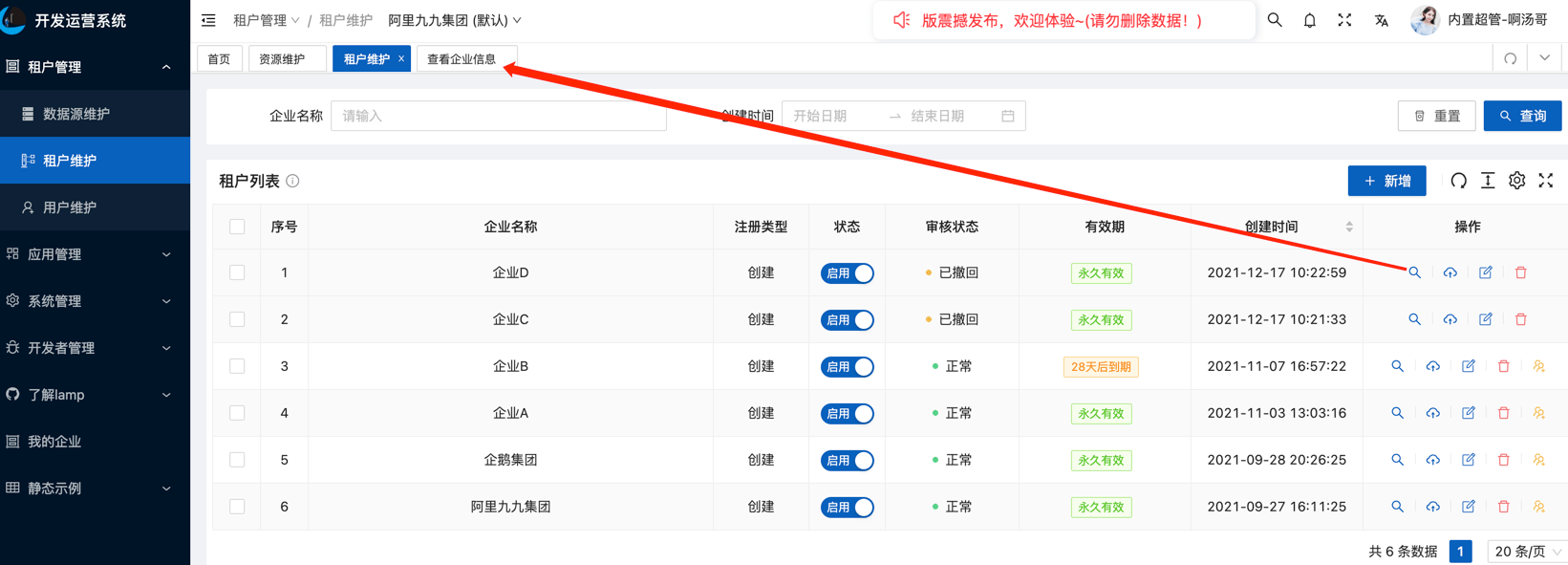Click the view magnifier icon for 企业D row

1414,273
